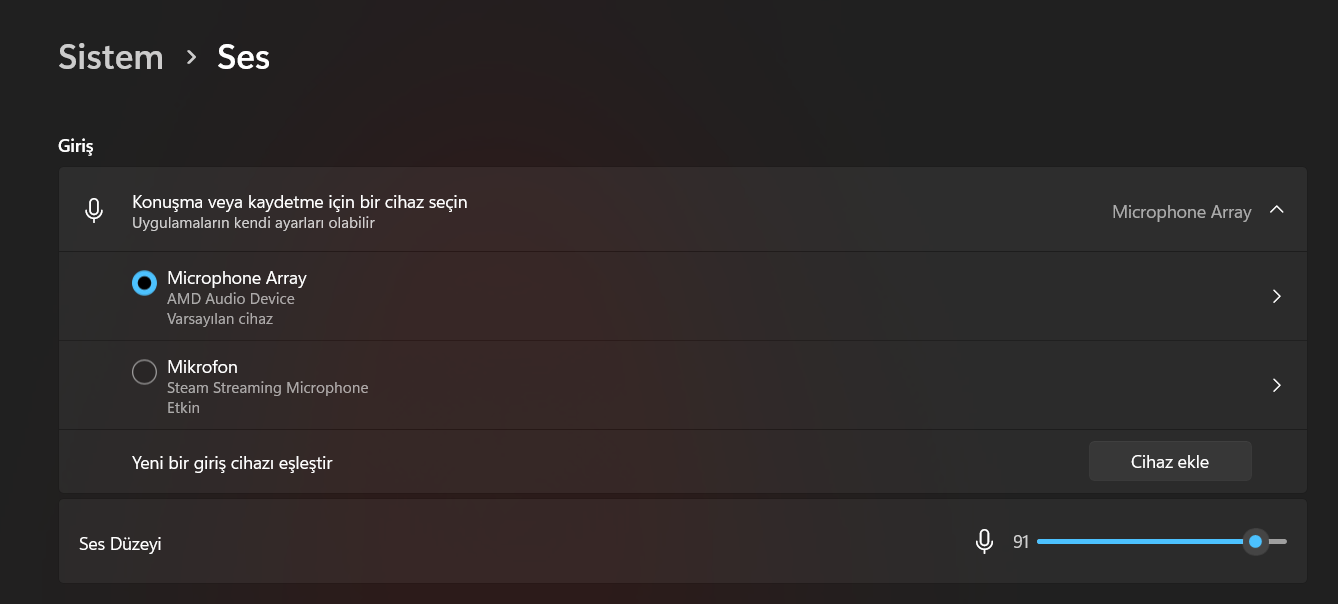
Task: Click the "AMD Audio Device" subtitle text
Action: click(x=230, y=299)
